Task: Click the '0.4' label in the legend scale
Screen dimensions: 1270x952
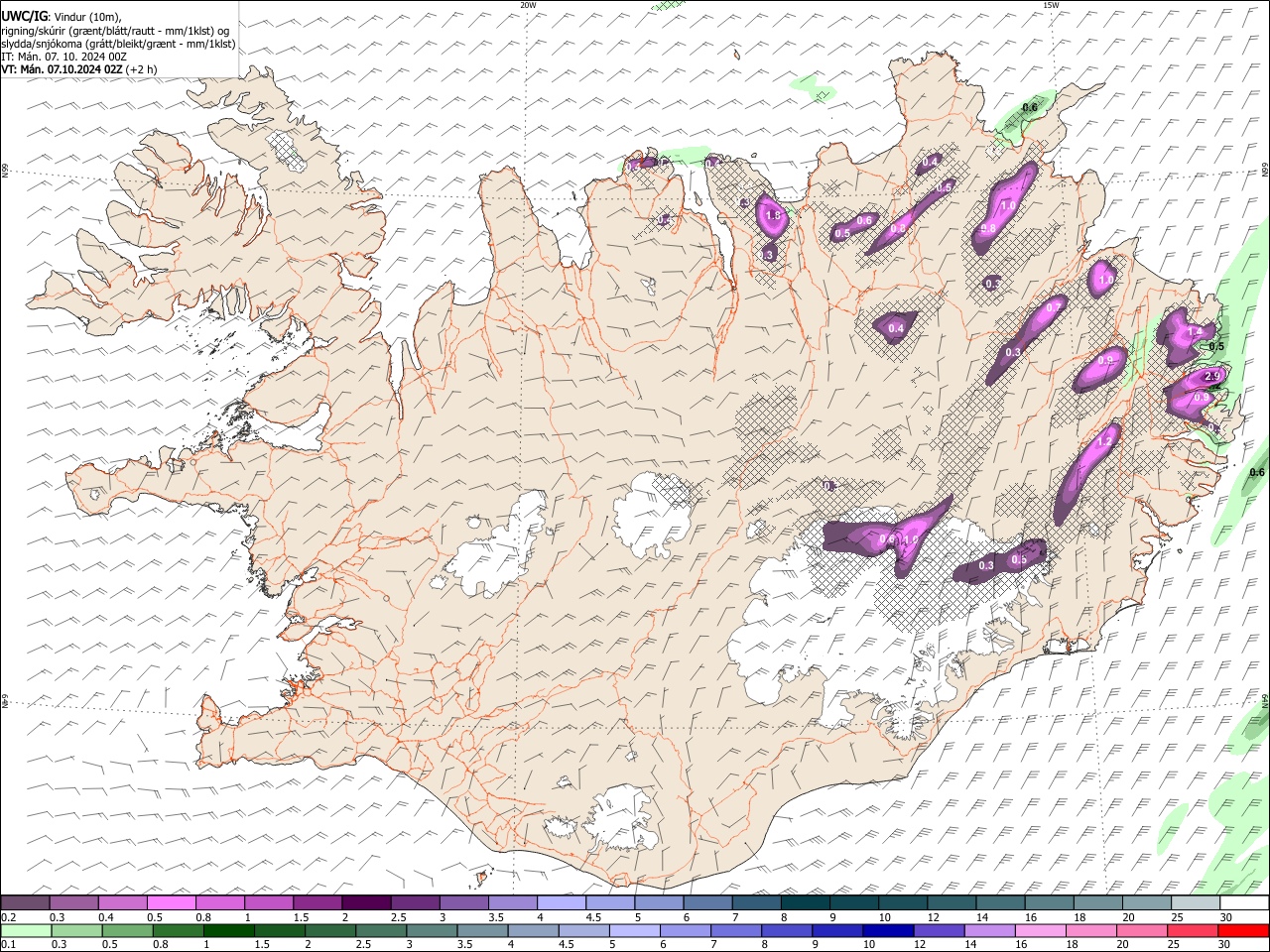Action: 107,917
